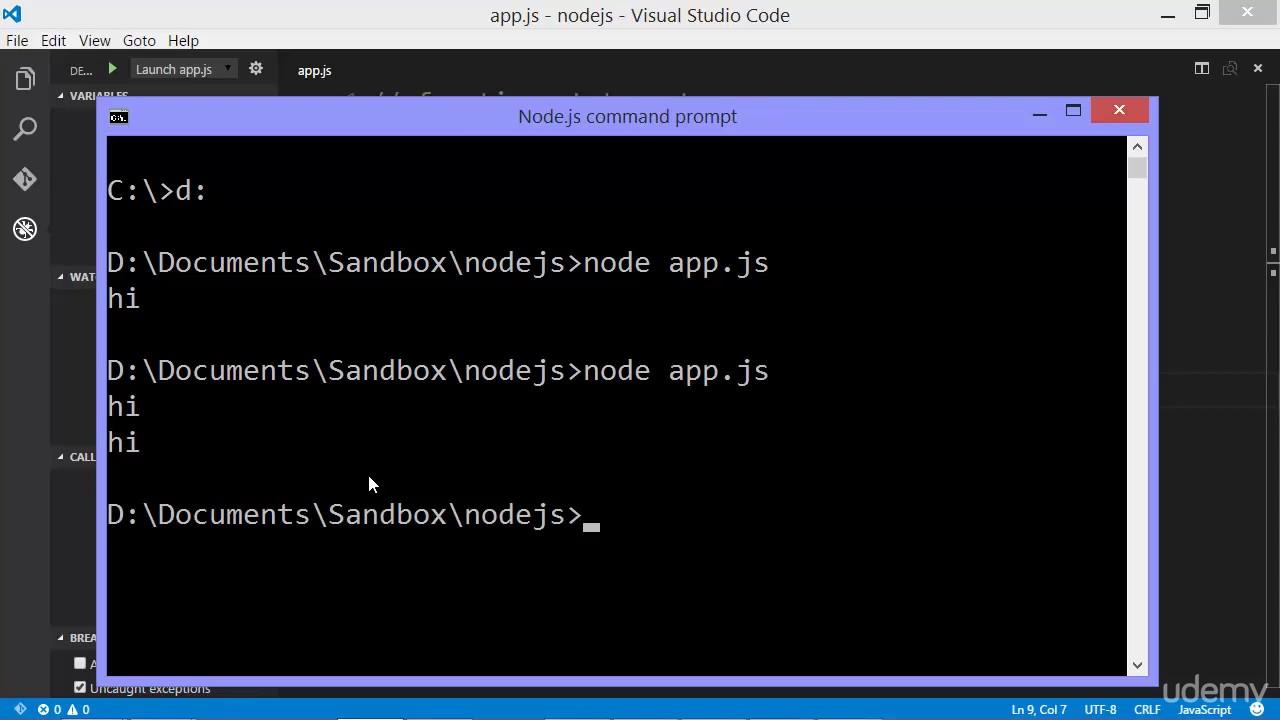Click JavaScript language mode in status bar
1280x720 pixels.
tap(1204, 710)
